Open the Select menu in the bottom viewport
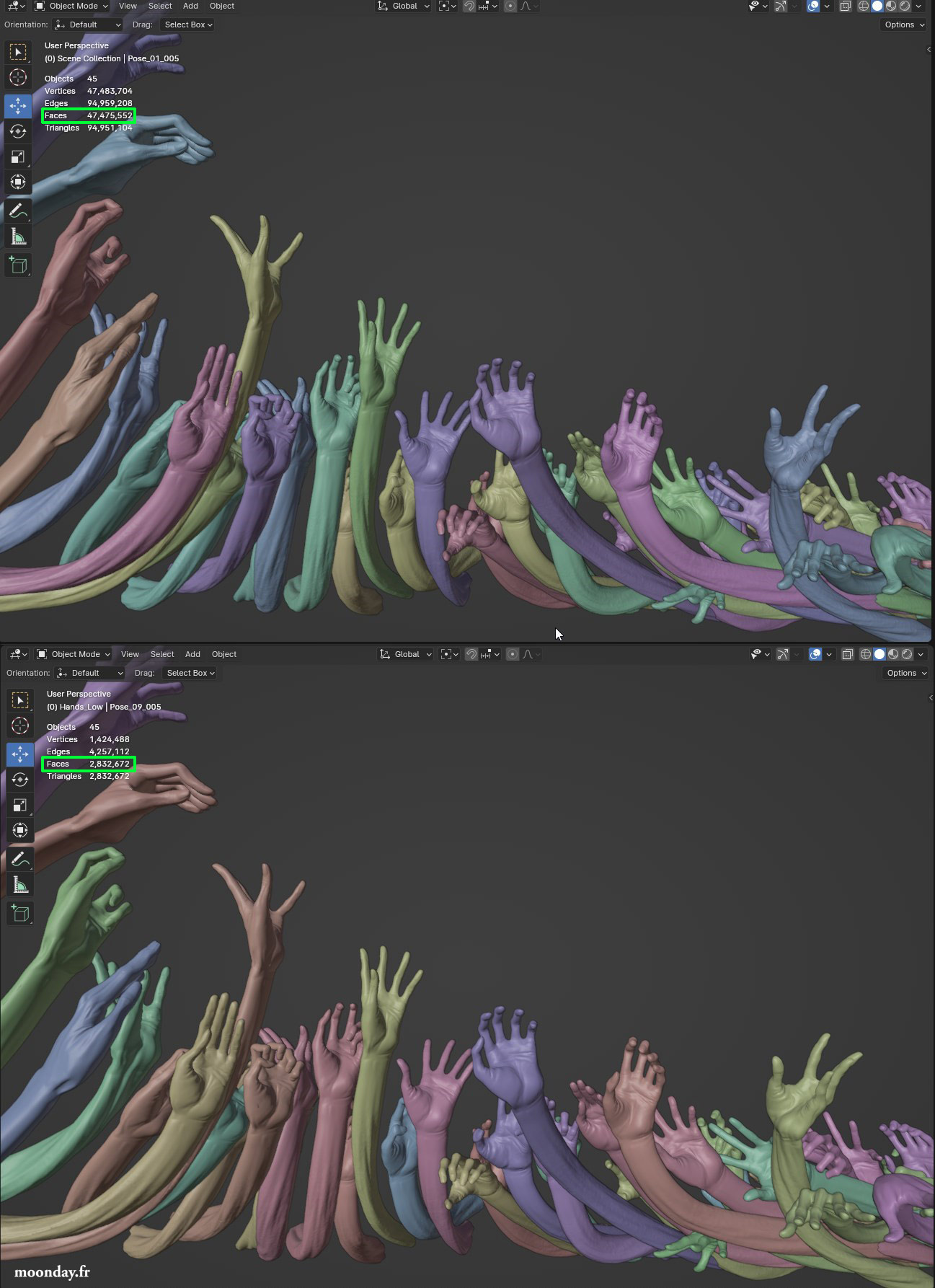Screen dimensions: 935x1288 coord(162,654)
